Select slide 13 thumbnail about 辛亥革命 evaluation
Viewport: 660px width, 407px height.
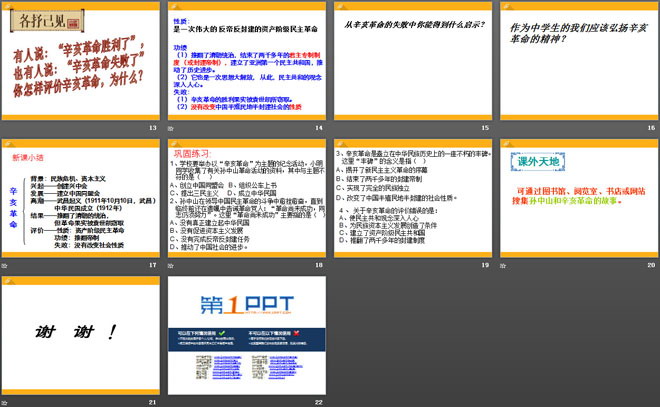80,60
